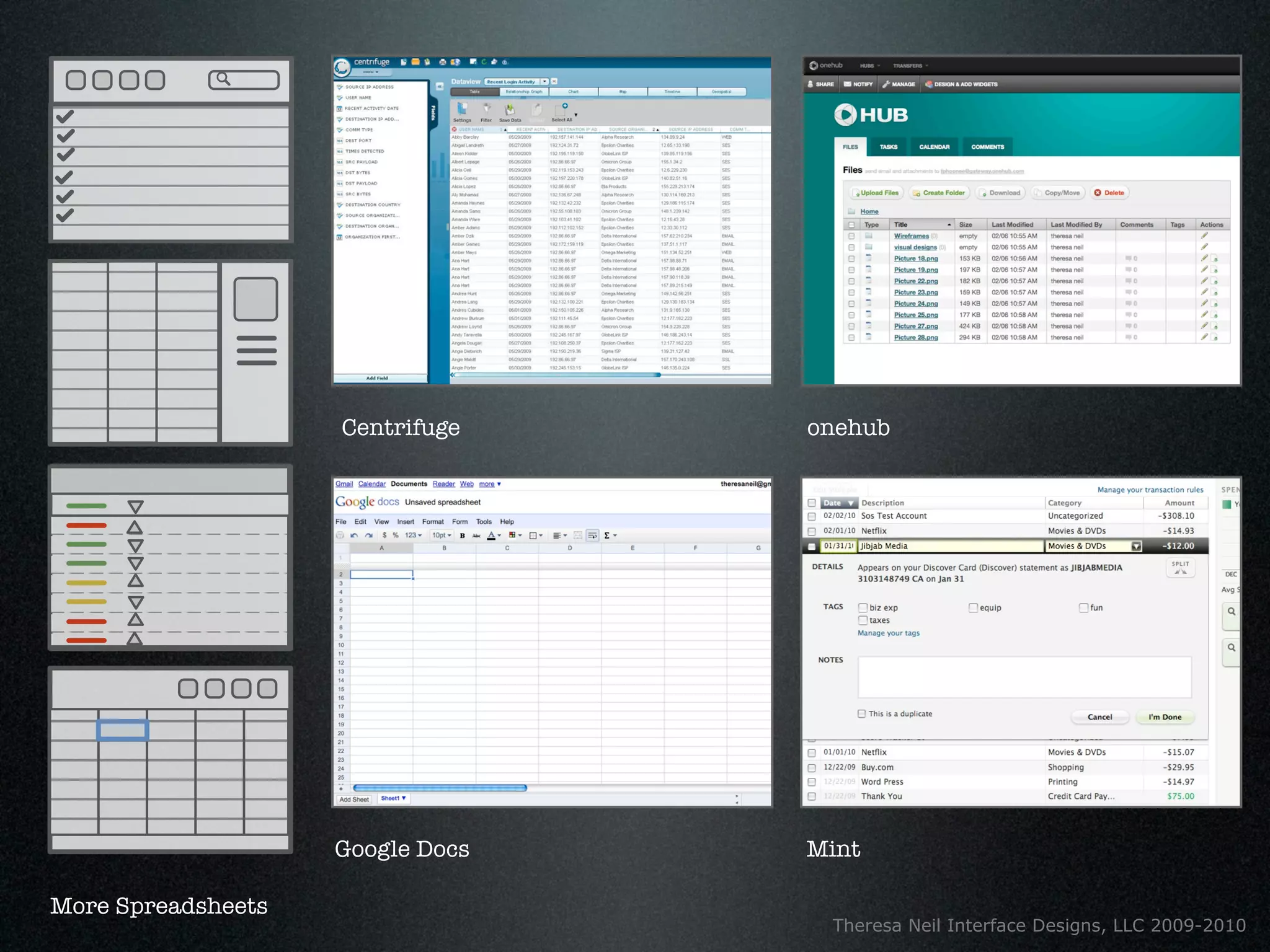
Task: Open the Format menu in Google Docs
Action: [433, 522]
